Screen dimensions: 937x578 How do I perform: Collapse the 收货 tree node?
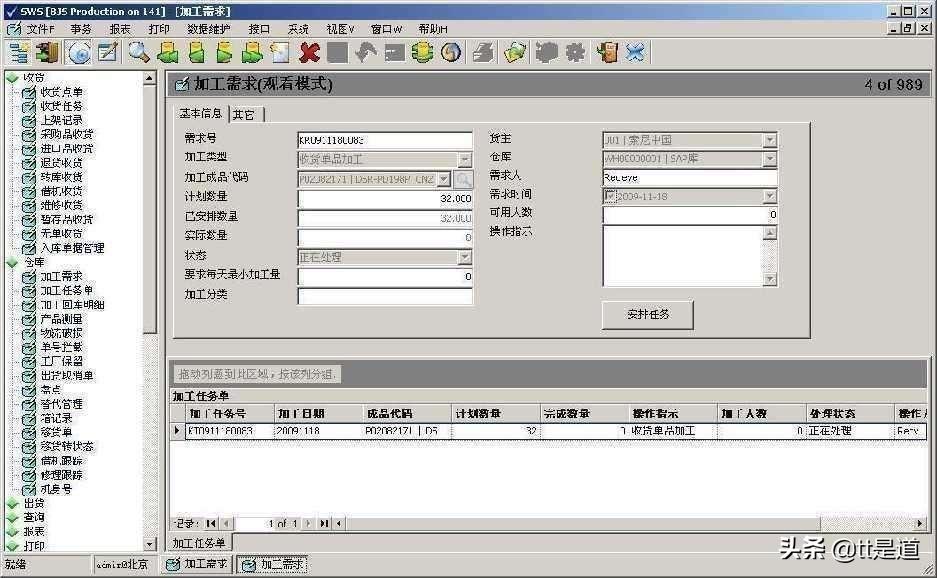[12, 78]
